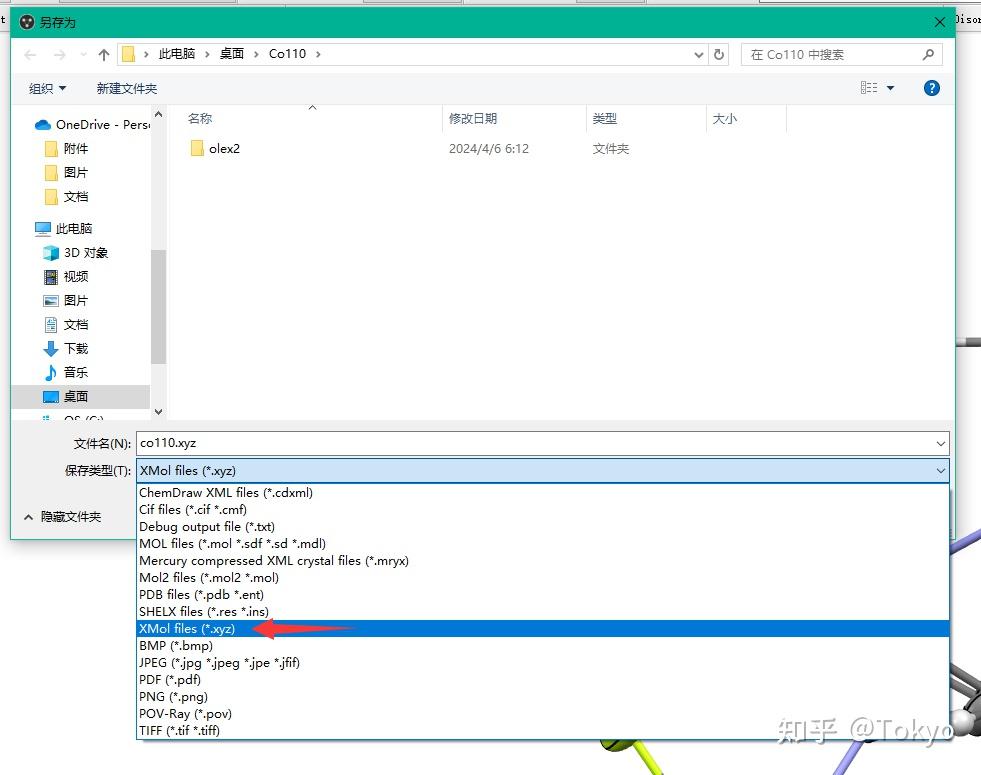Viewport: 981px width, 775px height.
Task: Click 新建文件夹 button
Action: [127, 88]
